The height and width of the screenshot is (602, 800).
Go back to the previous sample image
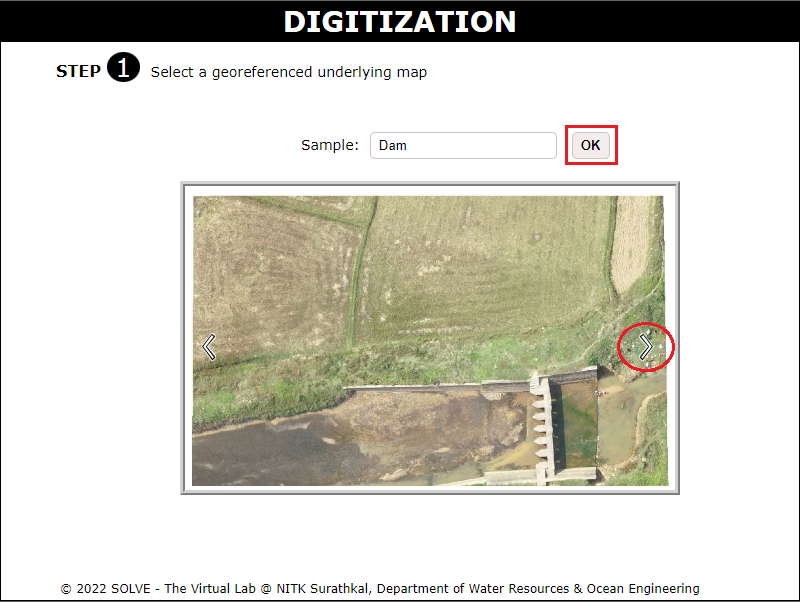coord(209,347)
